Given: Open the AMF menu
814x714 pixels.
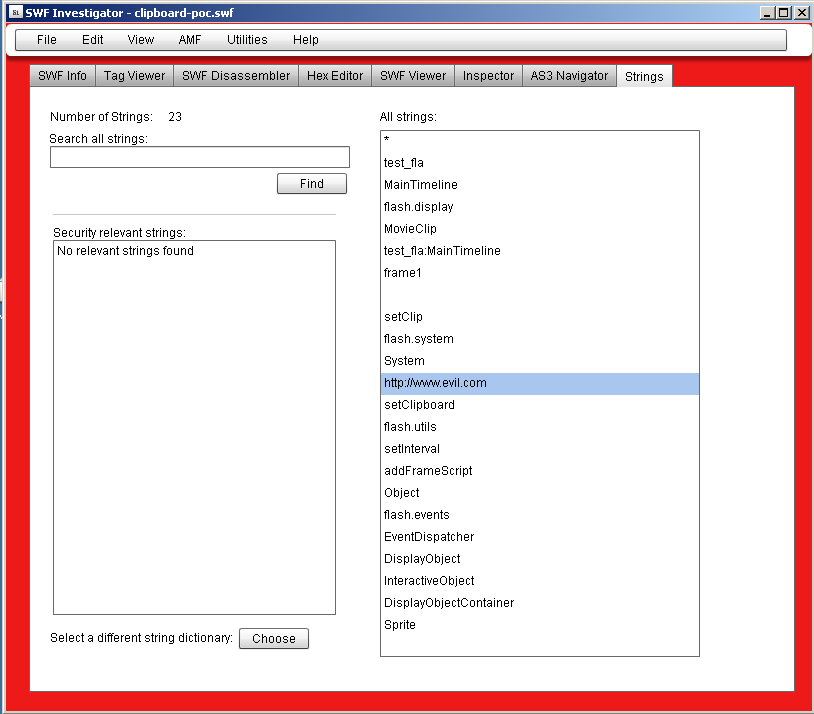Looking at the screenshot, I should click(190, 40).
